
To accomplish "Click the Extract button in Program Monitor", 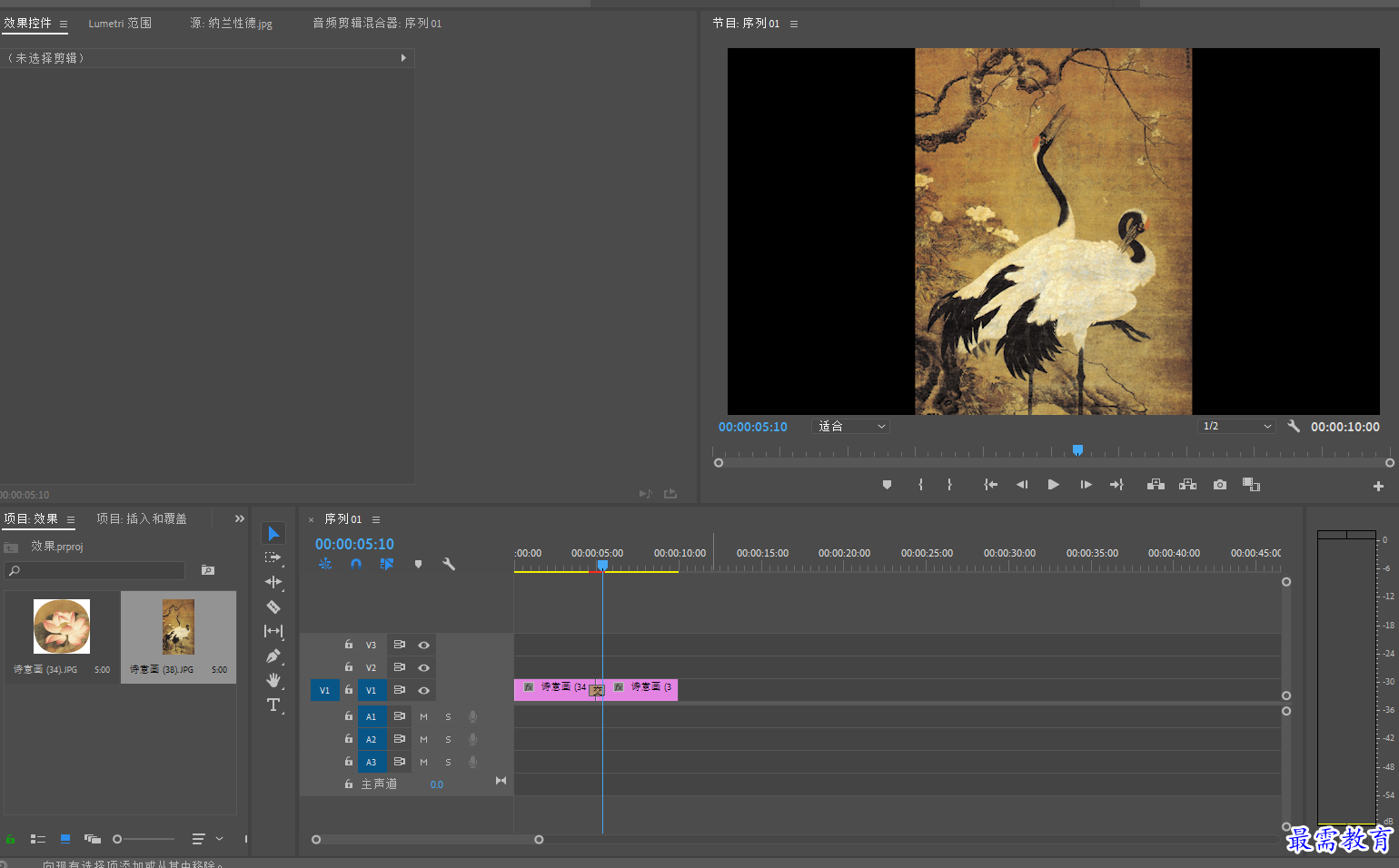I will click(x=1187, y=485).
